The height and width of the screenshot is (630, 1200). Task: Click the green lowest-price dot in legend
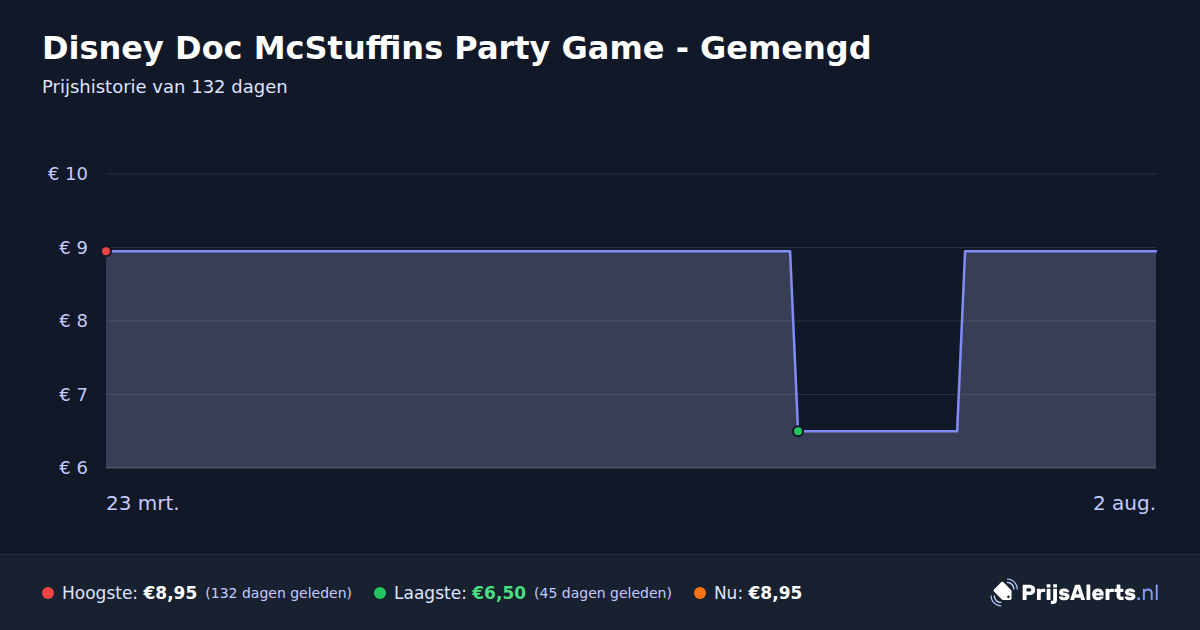[380, 593]
